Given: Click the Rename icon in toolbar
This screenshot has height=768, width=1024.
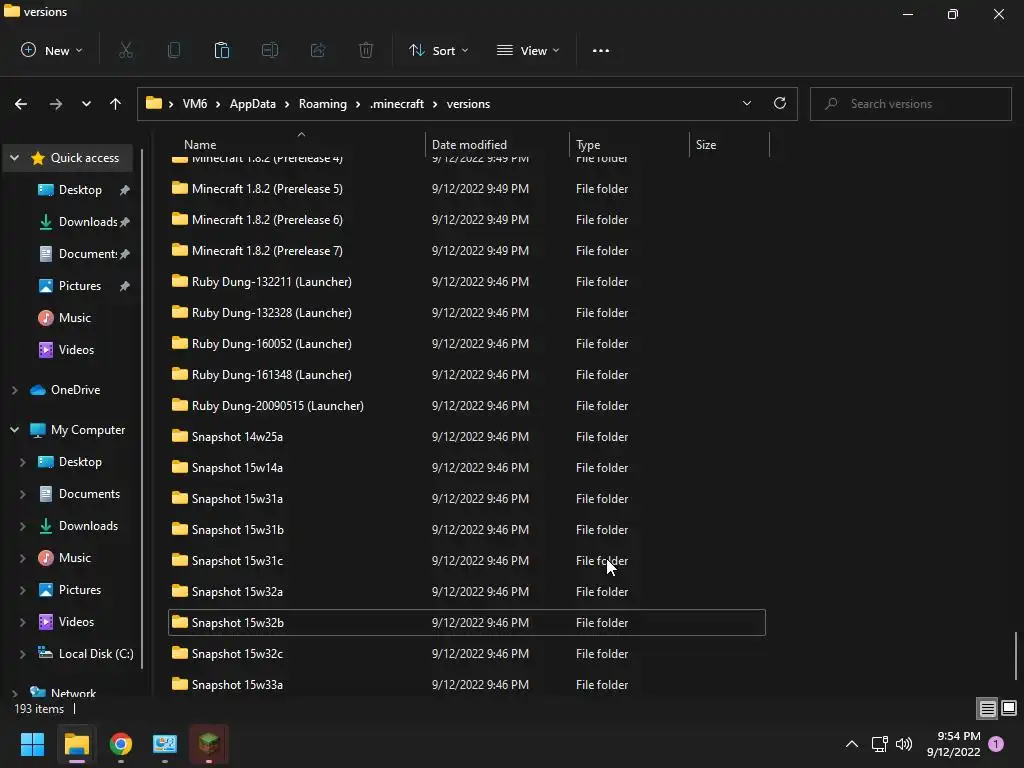Looking at the screenshot, I should point(270,50).
